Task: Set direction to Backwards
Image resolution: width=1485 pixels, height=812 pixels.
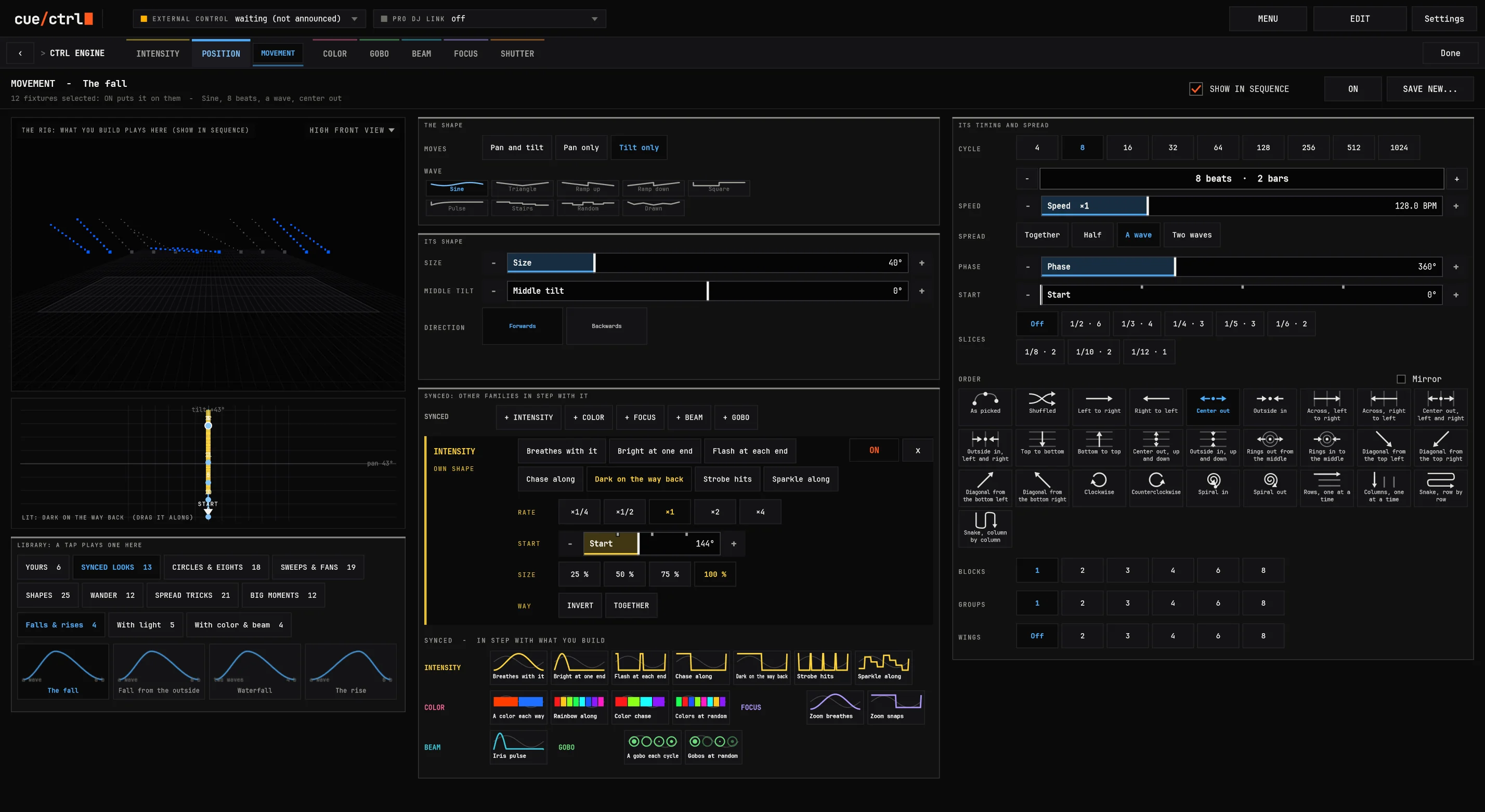Action: (606, 326)
